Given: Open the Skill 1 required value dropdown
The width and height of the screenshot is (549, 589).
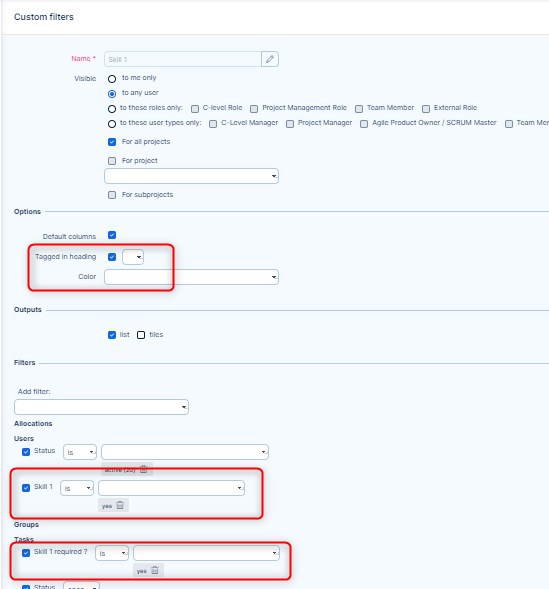Looking at the screenshot, I should (207, 553).
